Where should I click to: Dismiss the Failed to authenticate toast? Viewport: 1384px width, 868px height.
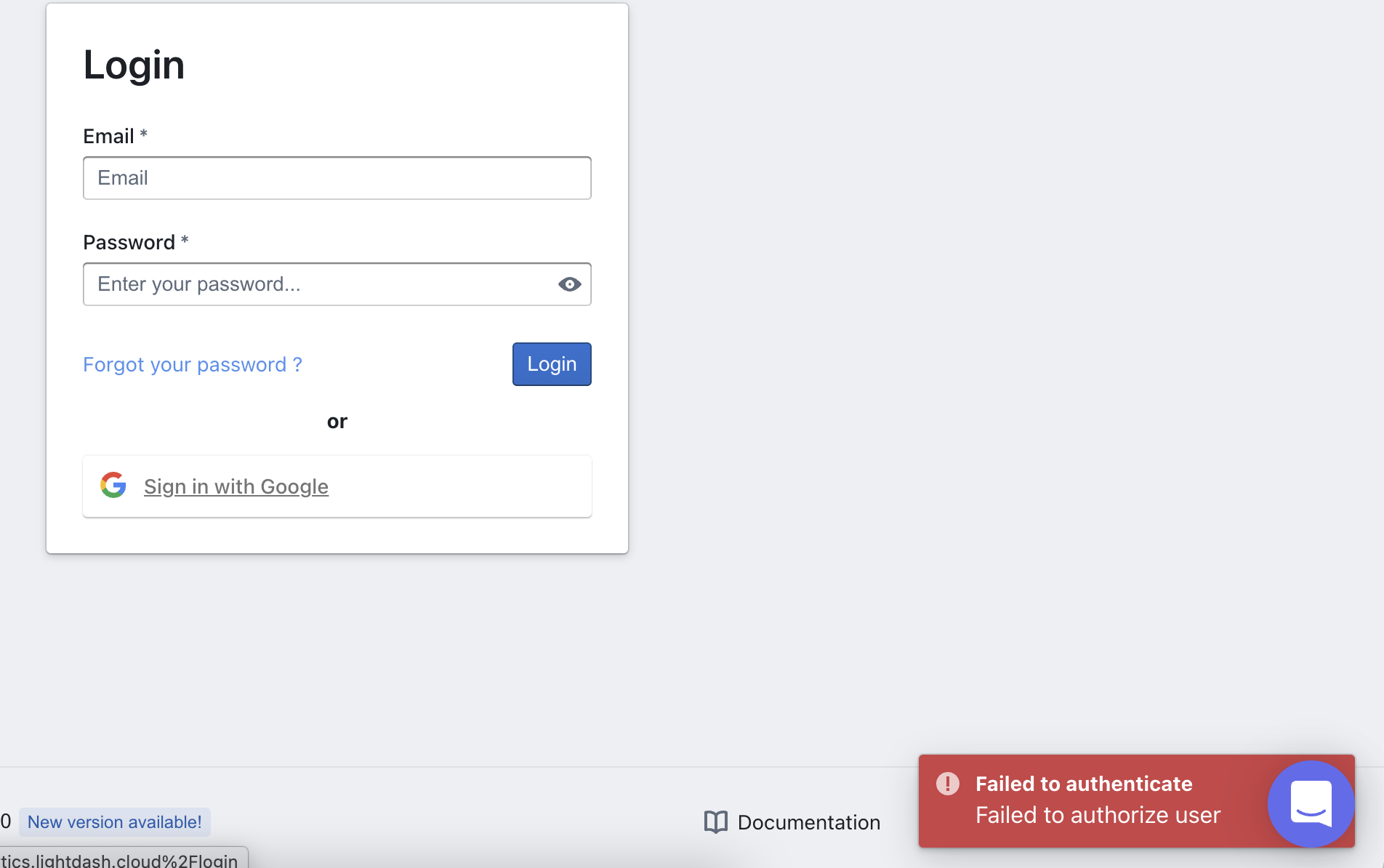tap(1083, 784)
